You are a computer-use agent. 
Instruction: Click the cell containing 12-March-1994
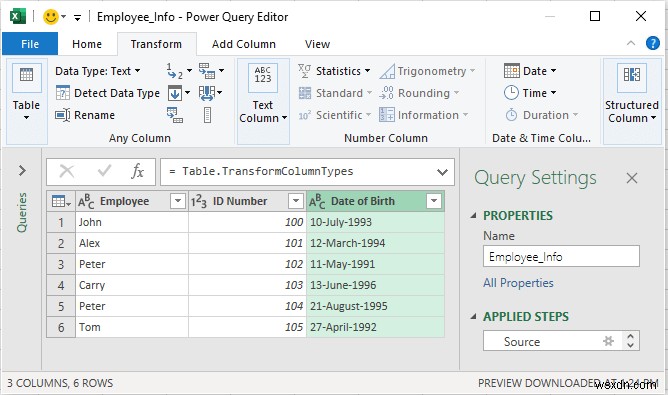coord(375,243)
